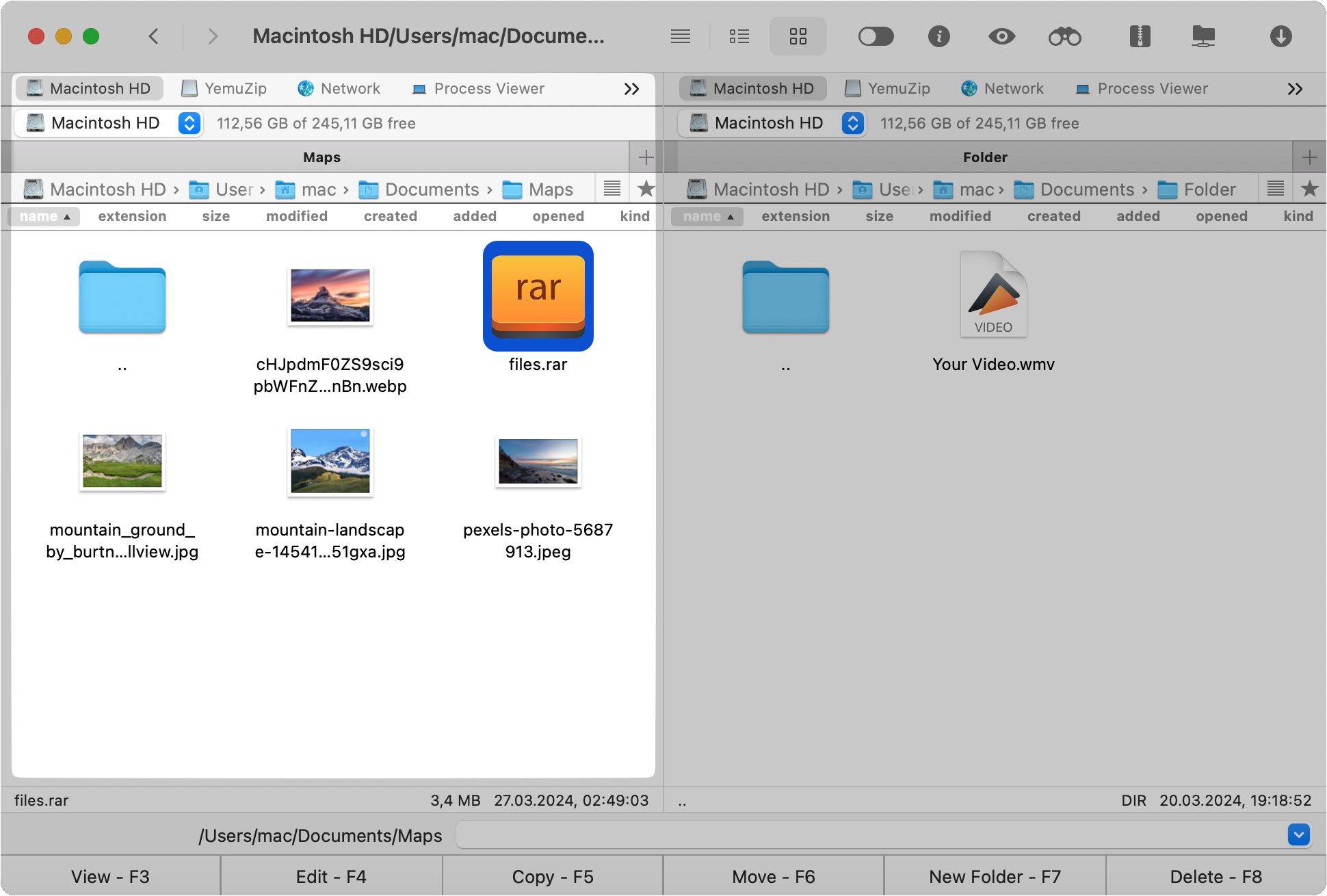Open search with the binoculars icon
The image size is (1327, 896).
coord(1065,36)
